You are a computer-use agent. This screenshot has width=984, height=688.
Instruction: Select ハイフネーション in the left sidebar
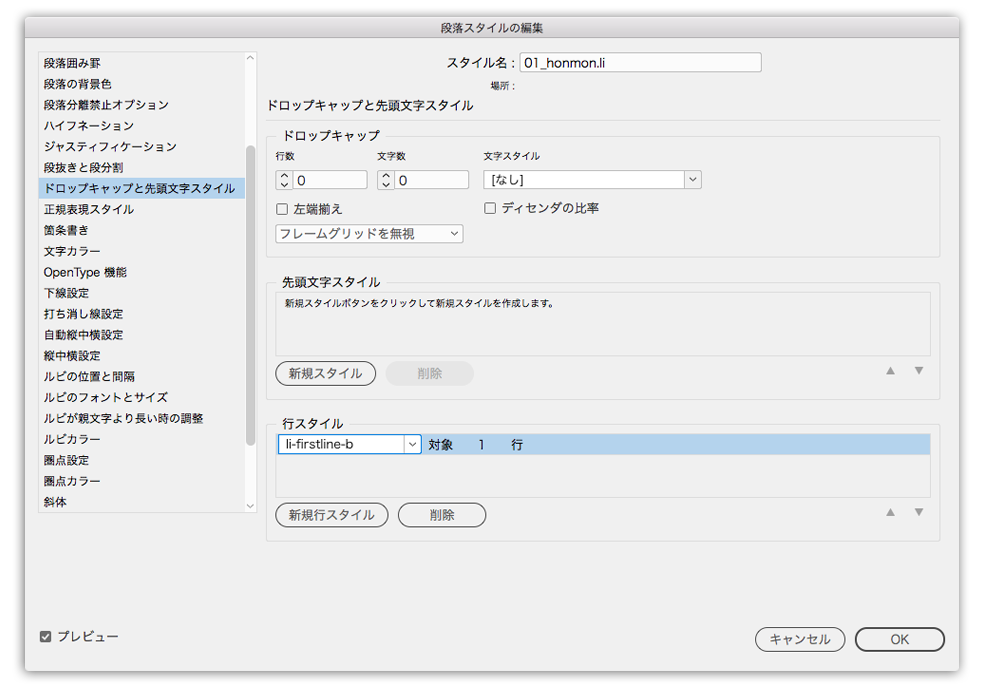[90, 124]
